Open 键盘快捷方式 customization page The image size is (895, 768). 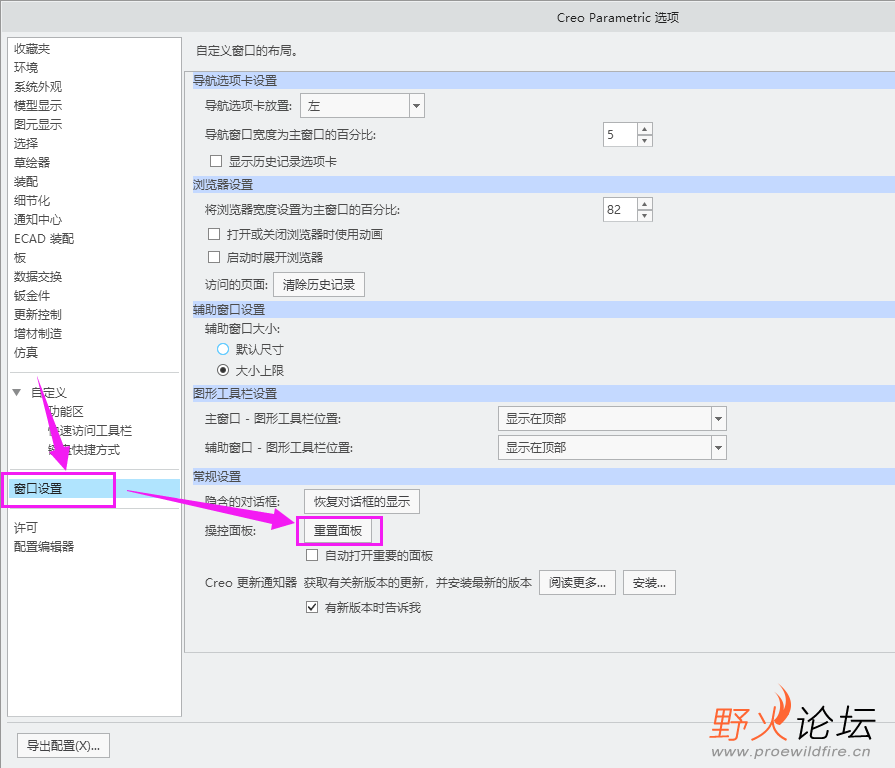click(84, 450)
